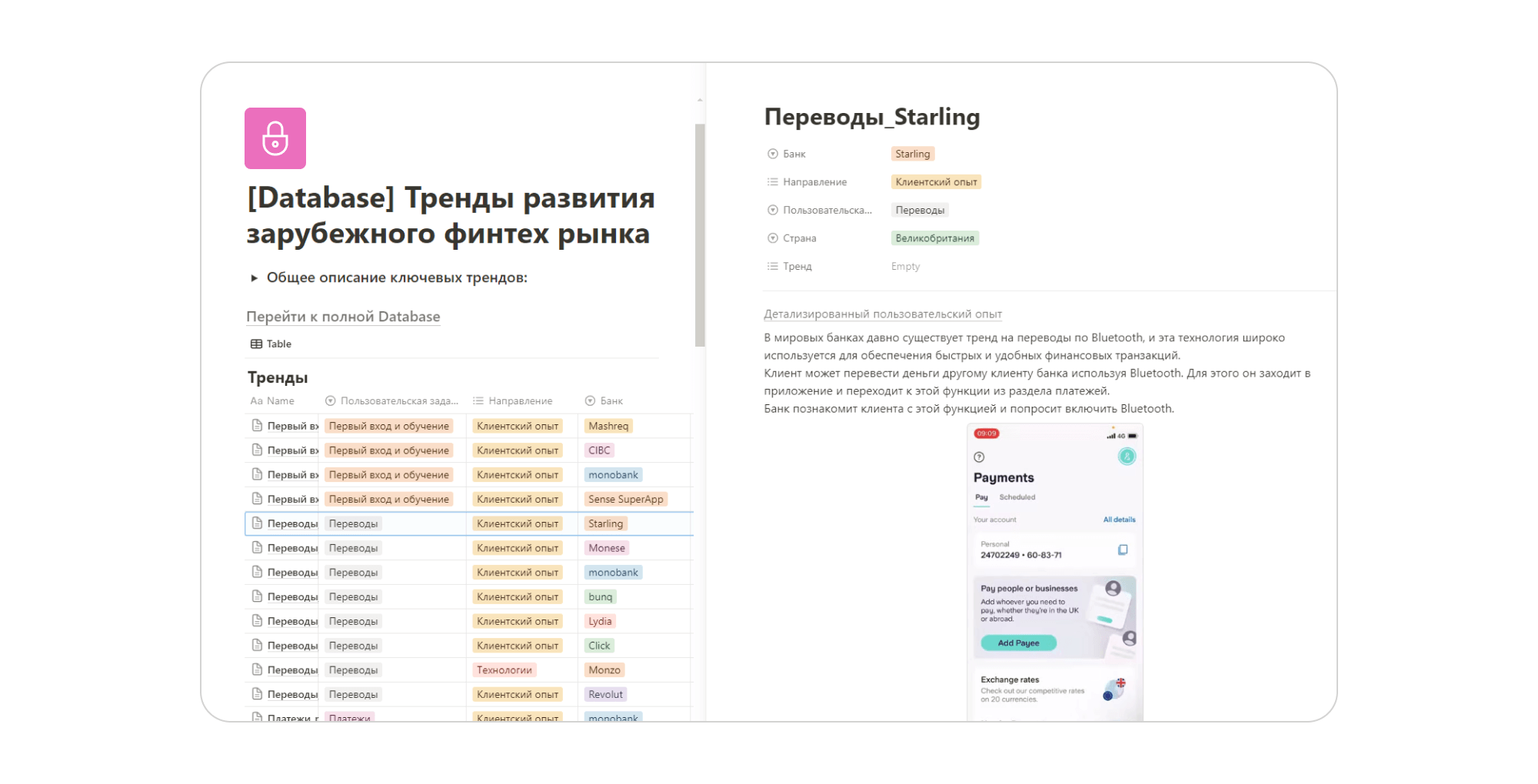Open page icon of the CIBC row
Screen dimensions: 1538x784
coord(258,450)
